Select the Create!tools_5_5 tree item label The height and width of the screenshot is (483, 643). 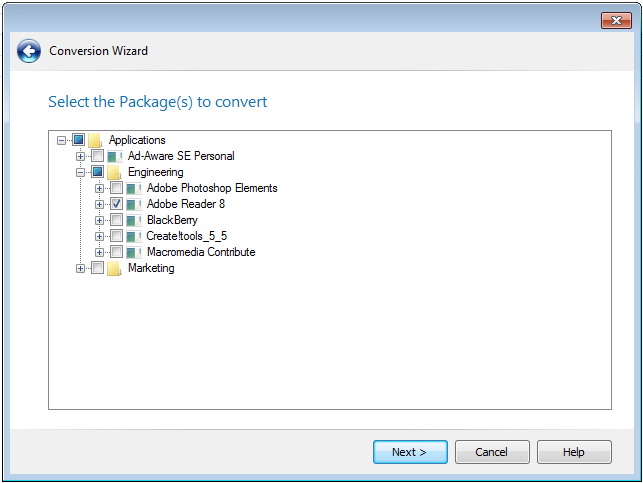click(x=186, y=236)
